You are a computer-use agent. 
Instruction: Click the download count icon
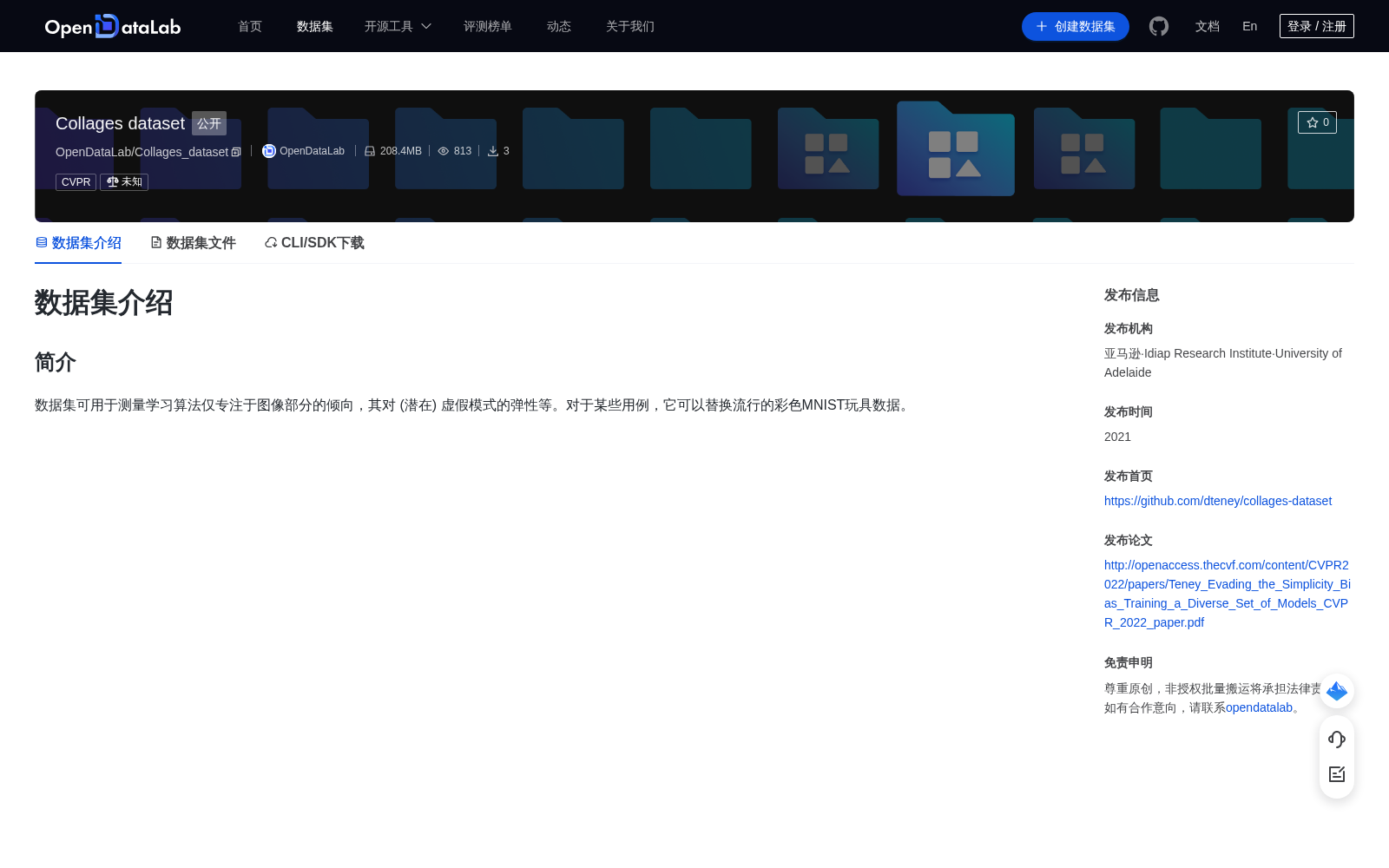[x=493, y=151]
